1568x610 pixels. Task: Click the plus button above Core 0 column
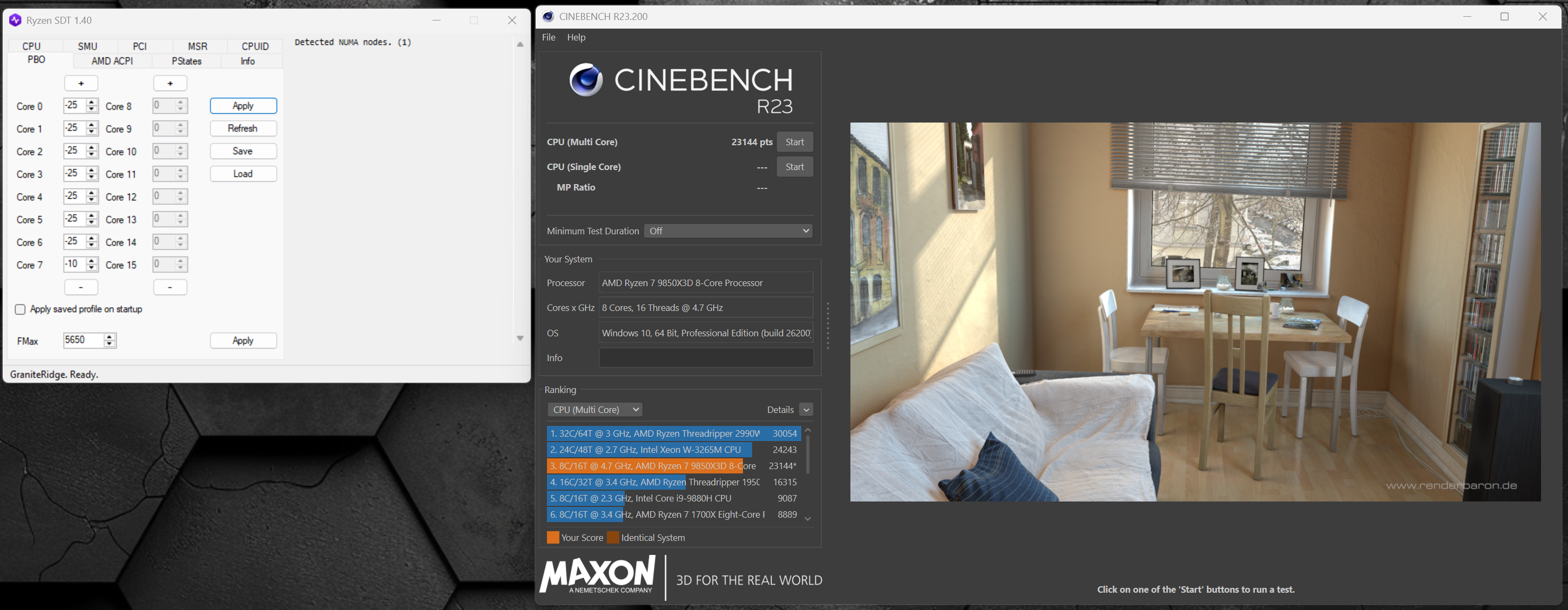[81, 84]
